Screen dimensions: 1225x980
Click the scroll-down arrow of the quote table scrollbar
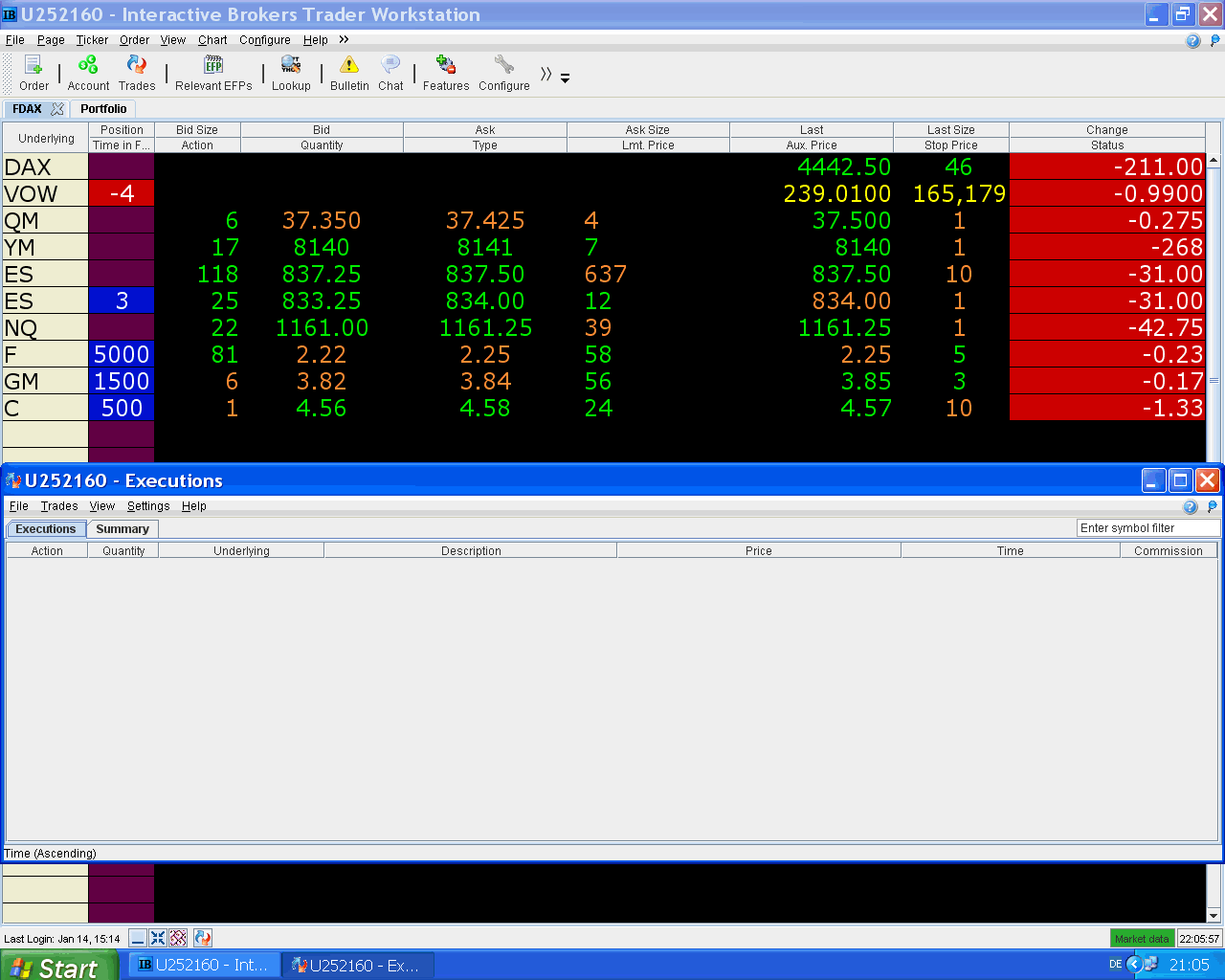[x=1214, y=915]
